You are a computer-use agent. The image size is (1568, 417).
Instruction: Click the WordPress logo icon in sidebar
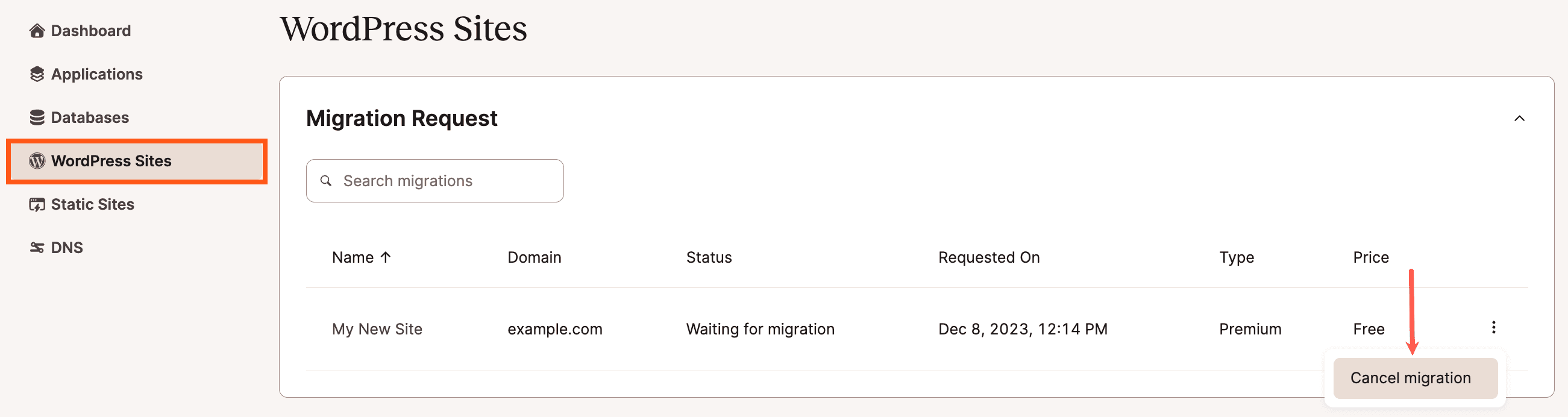tap(37, 161)
